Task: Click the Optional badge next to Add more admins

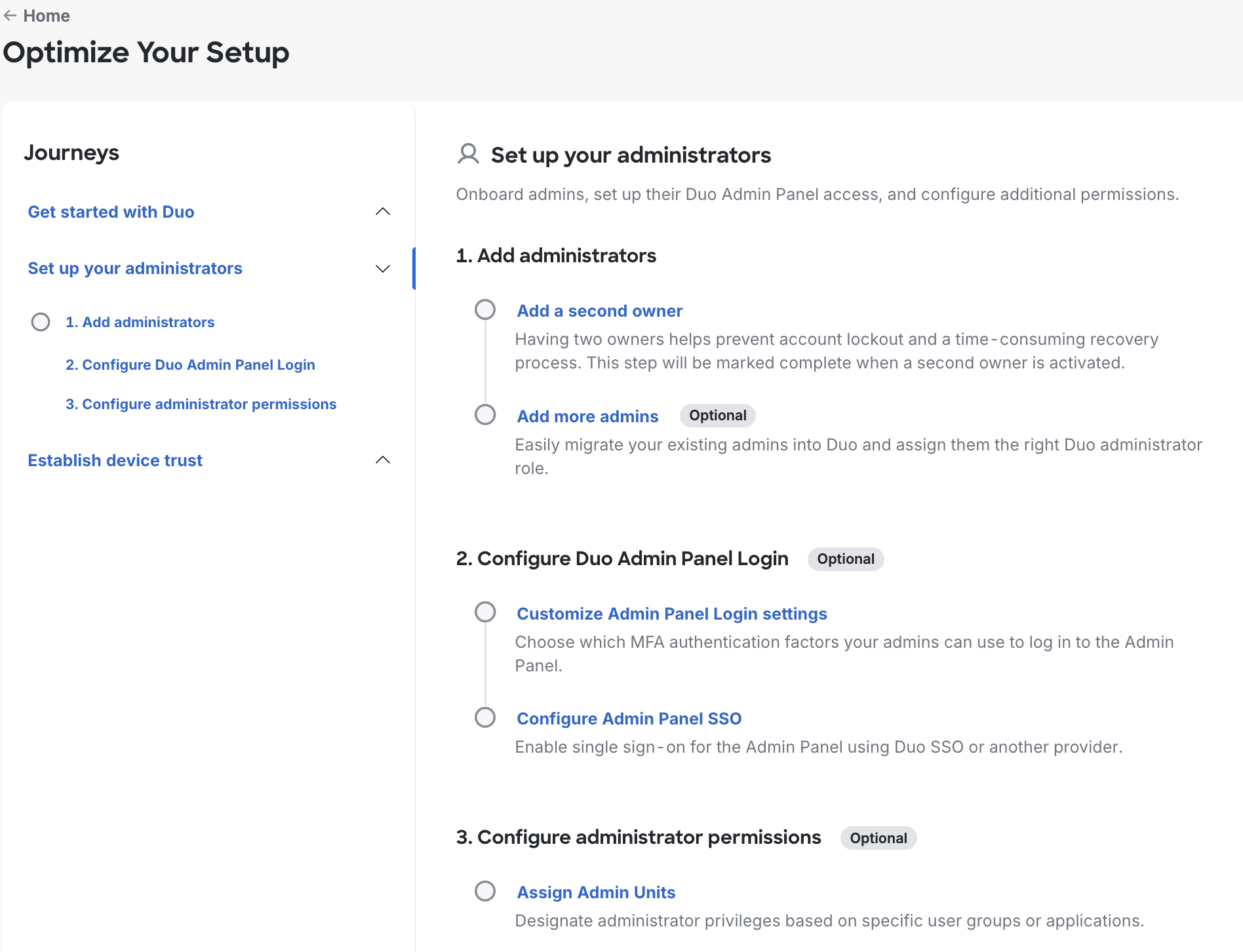Action: click(x=717, y=416)
